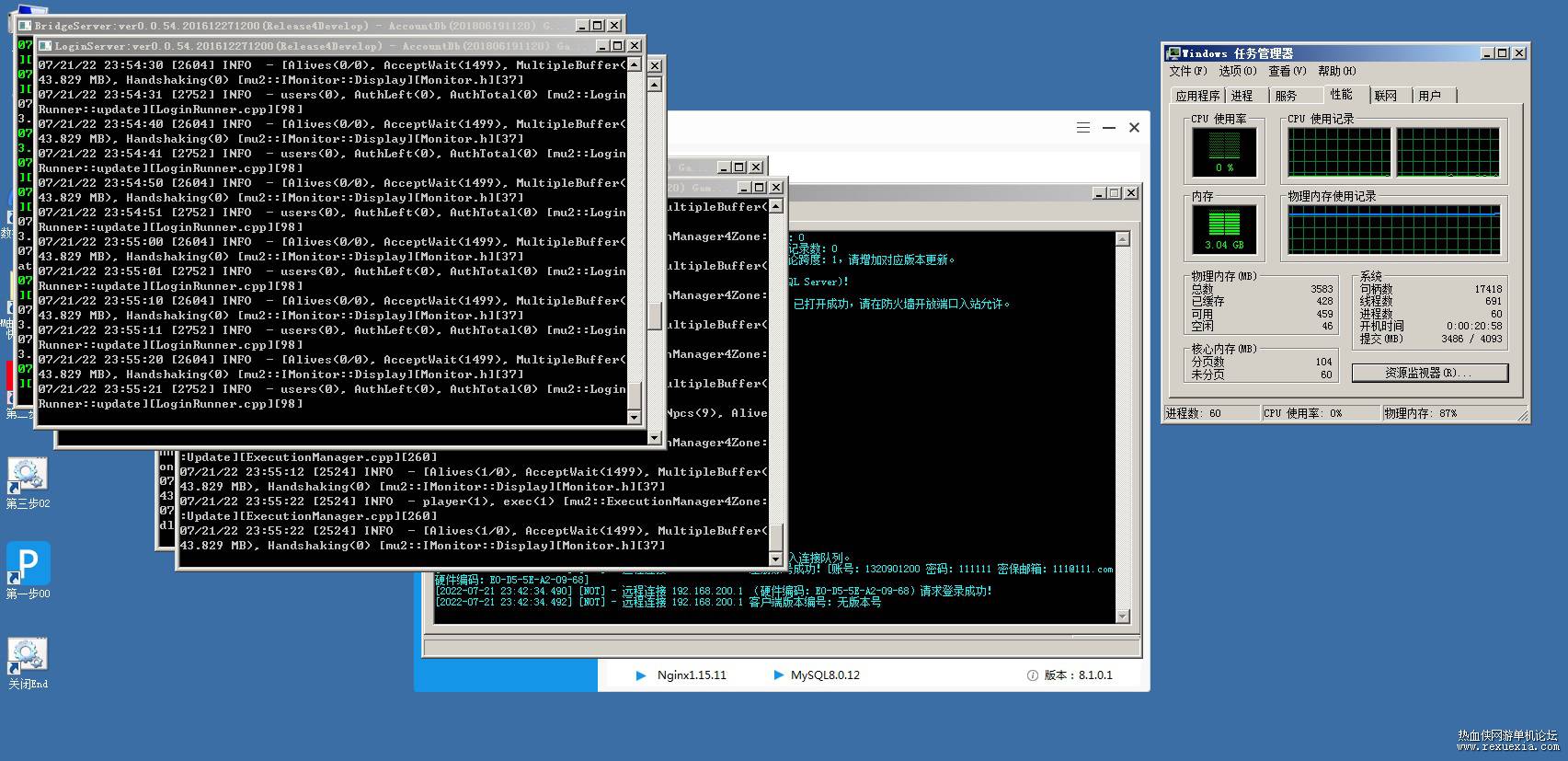This screenshot has width=1568, height=761.
Task: Open the 文件(F) menu in Task Manager
Action: [1187, 71]
